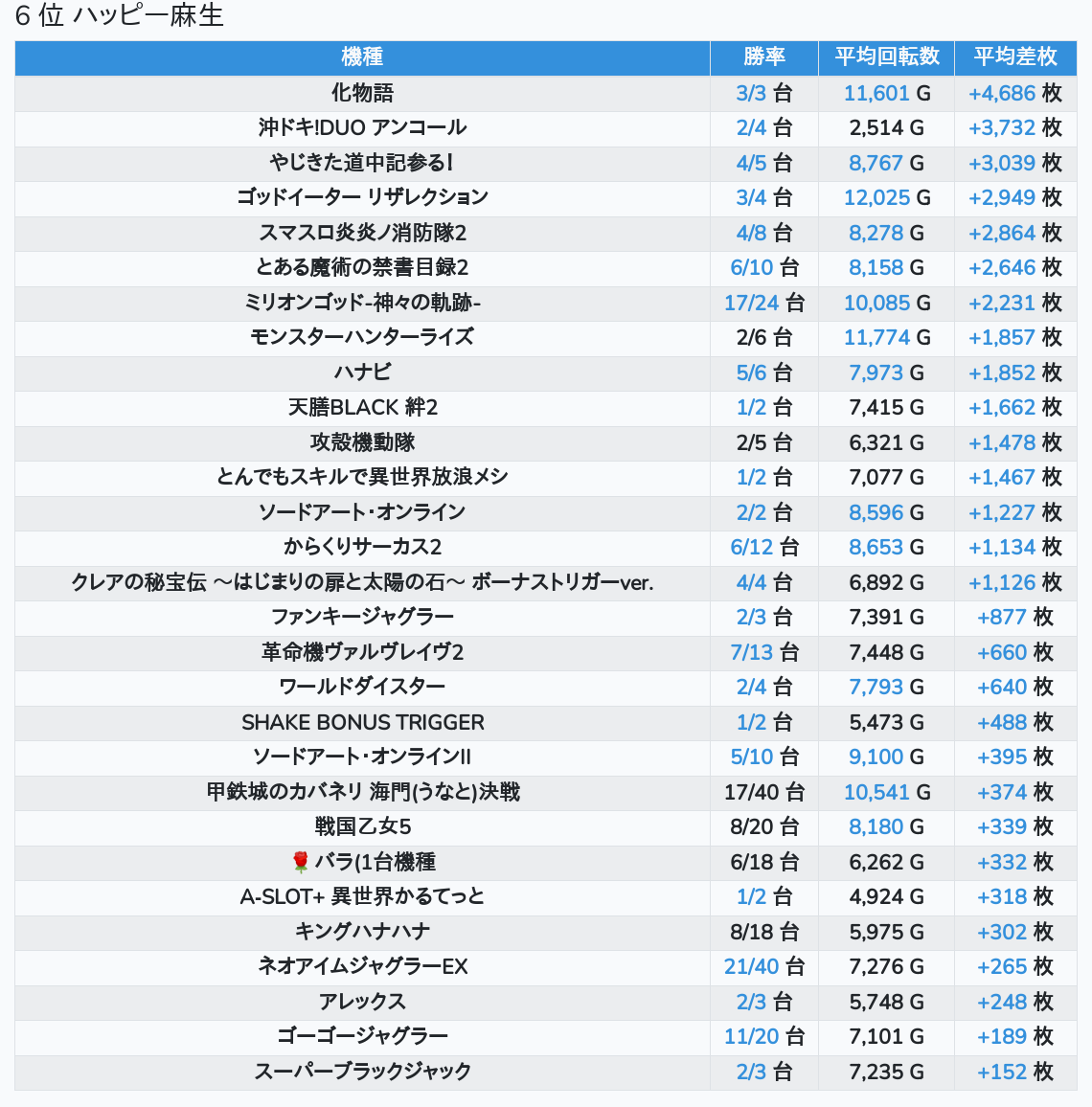The image size is (1092, 1107).
Task: Select the 21/40 台 win rate
Action: 764,966
